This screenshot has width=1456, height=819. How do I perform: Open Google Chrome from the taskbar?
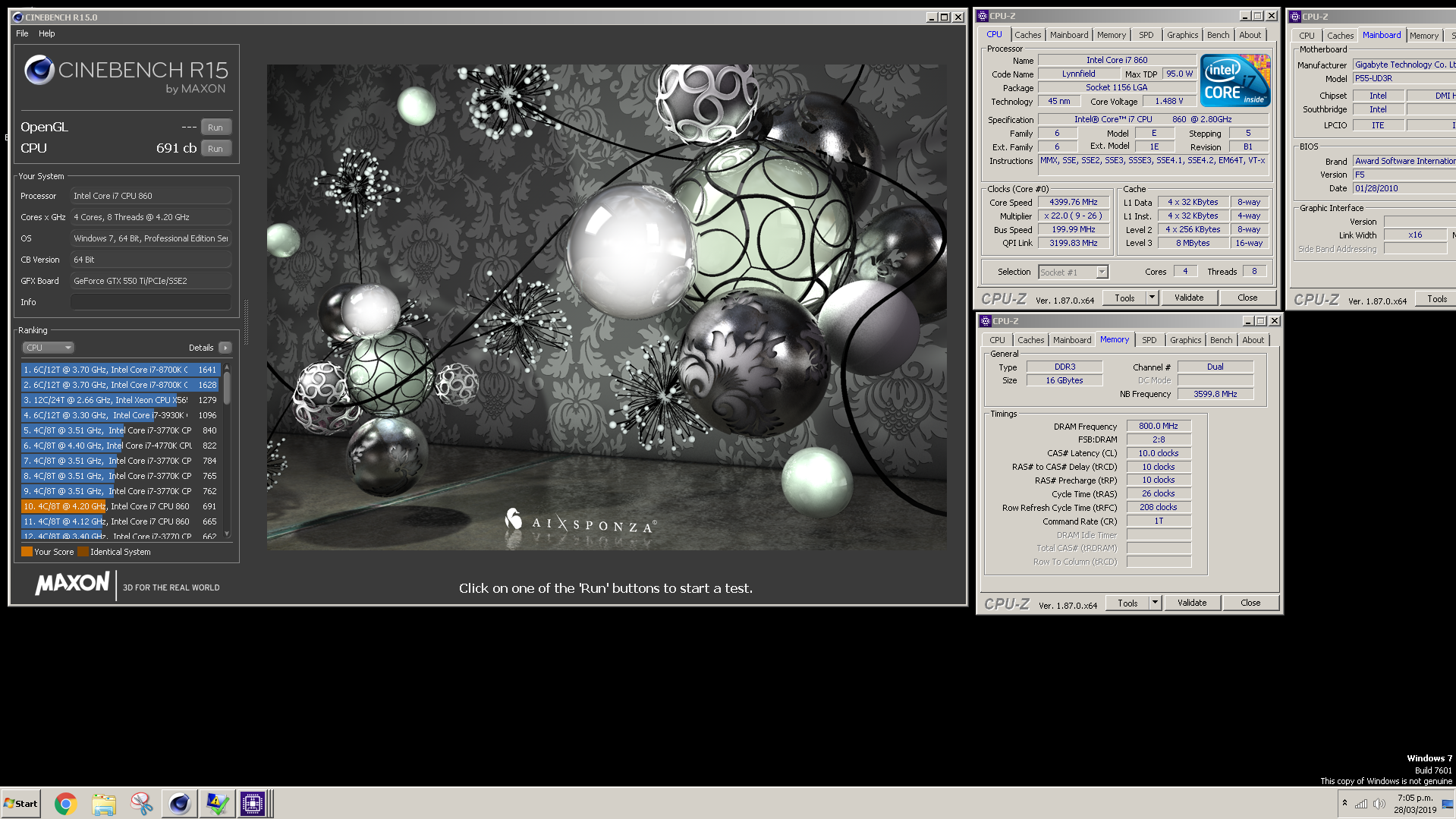pyautogui.click(x=66, y=803)
